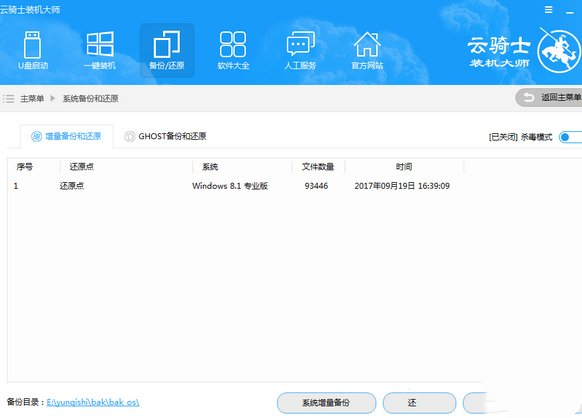The width and height of the screenshot is (582, 418).
Task: Click the timestamp 2017年09月19日 16:39:09
Action: (x=402, y=186)
